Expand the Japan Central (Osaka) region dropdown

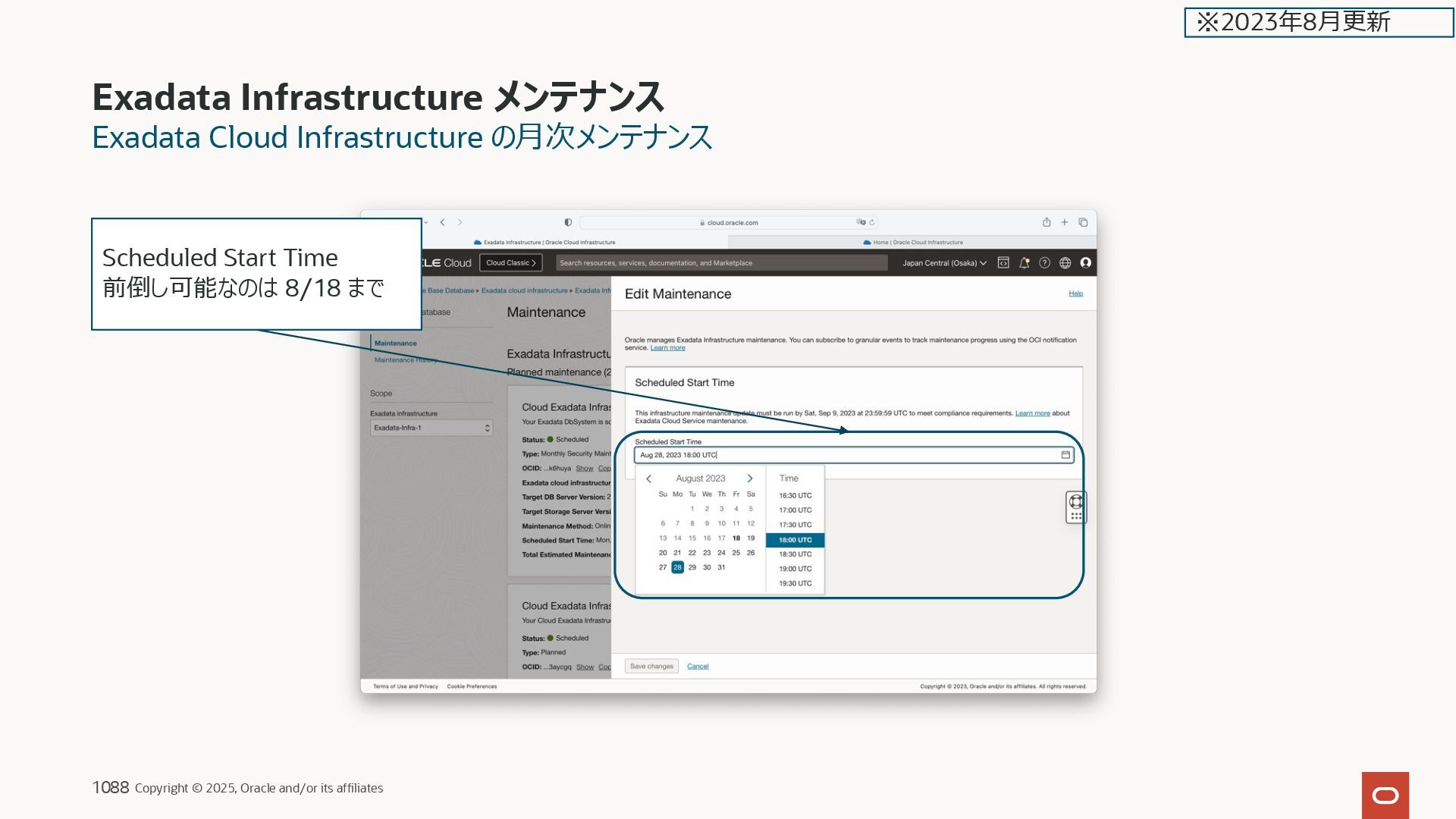click(944, 263)
